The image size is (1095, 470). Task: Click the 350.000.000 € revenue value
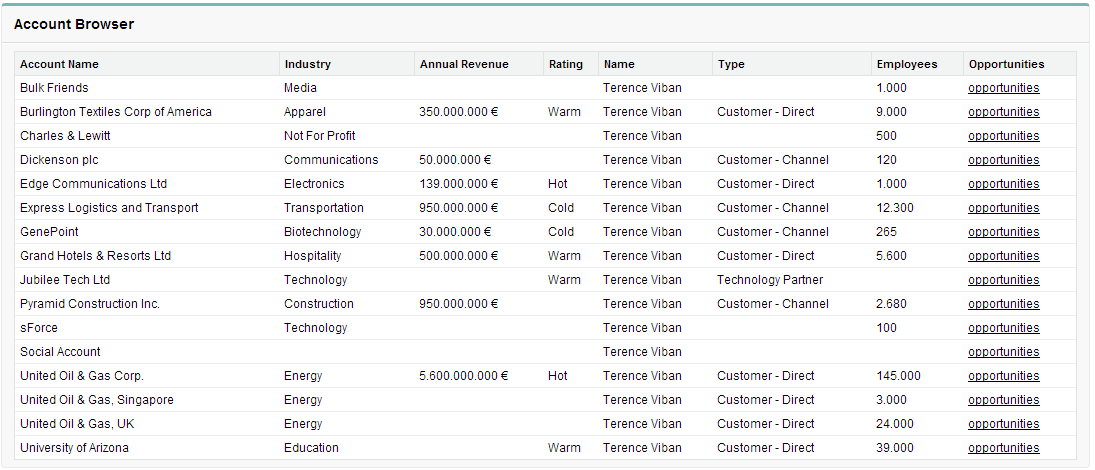459,112
